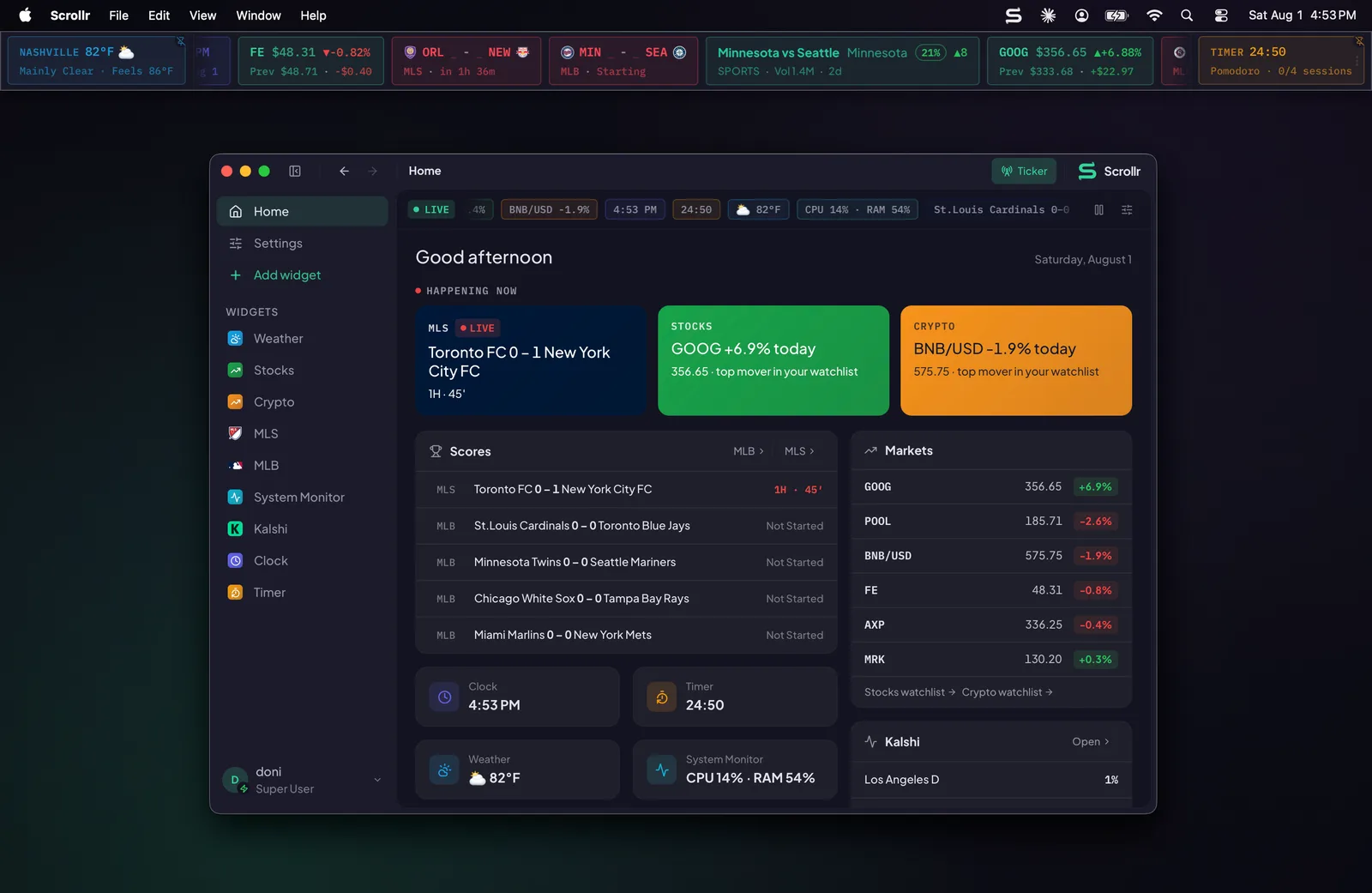Open the System Monitor CPU tile
This screenshot has width=1372, height=893.
coord(735,770)
